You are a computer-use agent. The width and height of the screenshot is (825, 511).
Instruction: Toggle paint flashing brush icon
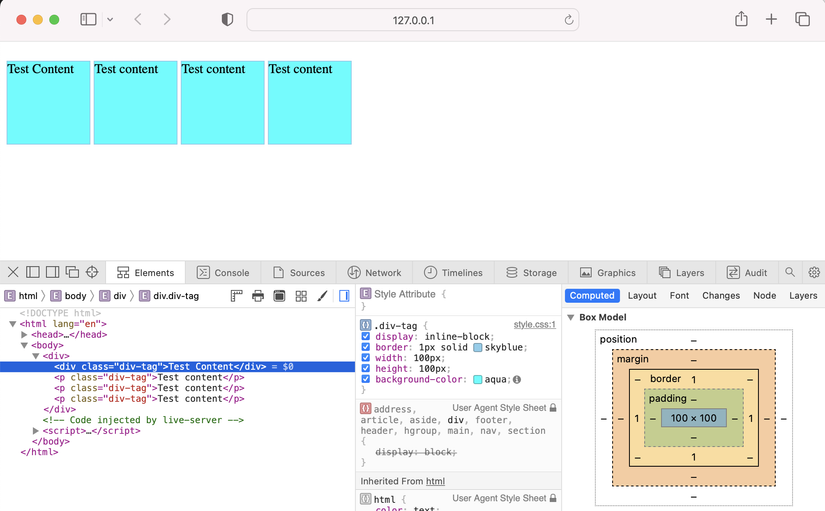point(323,296)
